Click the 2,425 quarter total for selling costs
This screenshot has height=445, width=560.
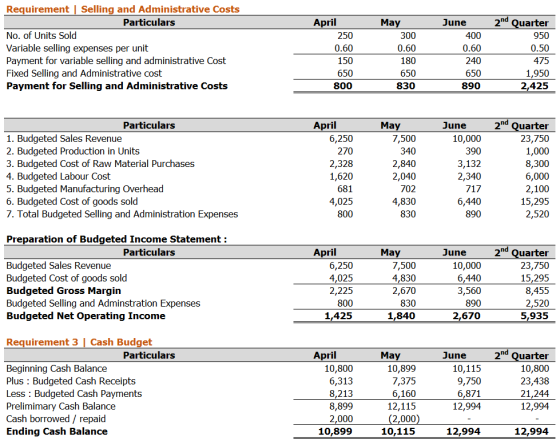[x=534, y=86]
